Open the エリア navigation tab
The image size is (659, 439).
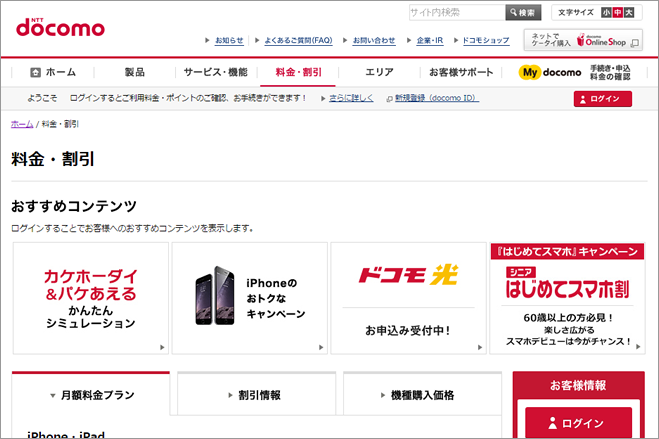tap(379, 72)
